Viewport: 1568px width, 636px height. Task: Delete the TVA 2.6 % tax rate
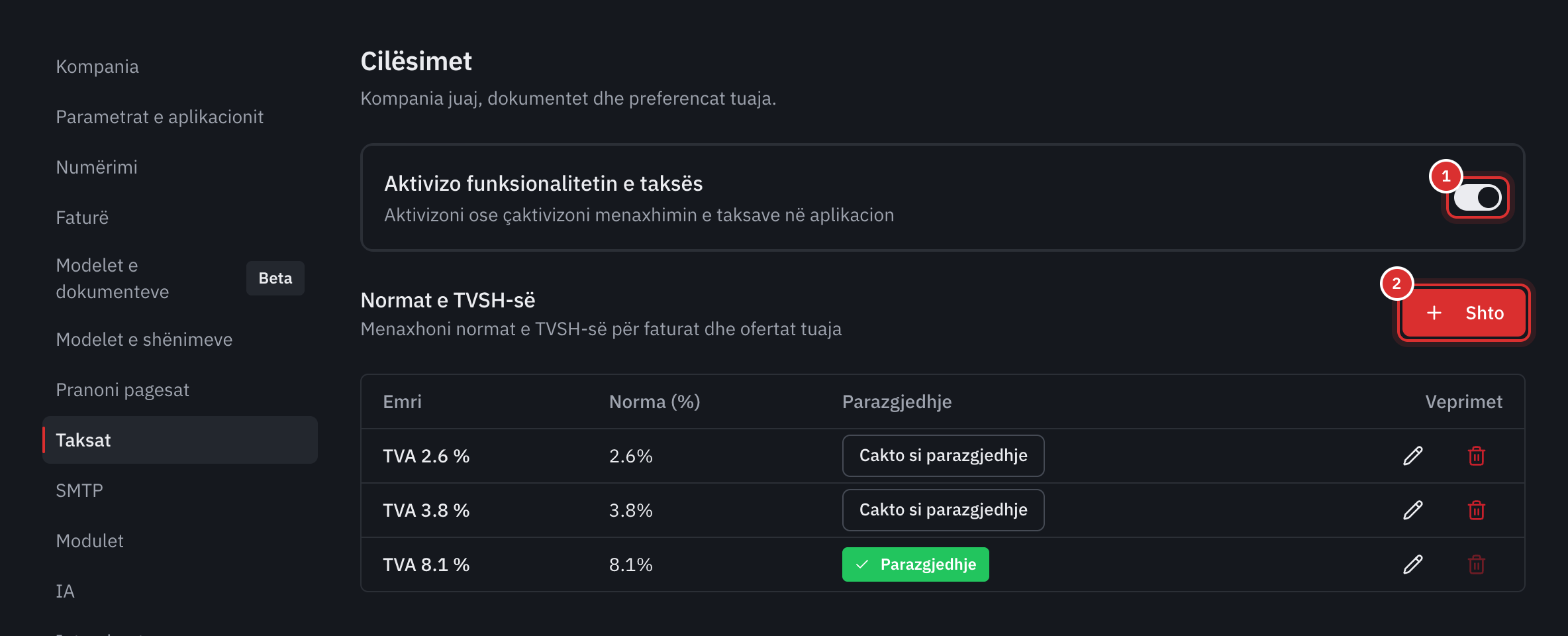pos(1477,456)
